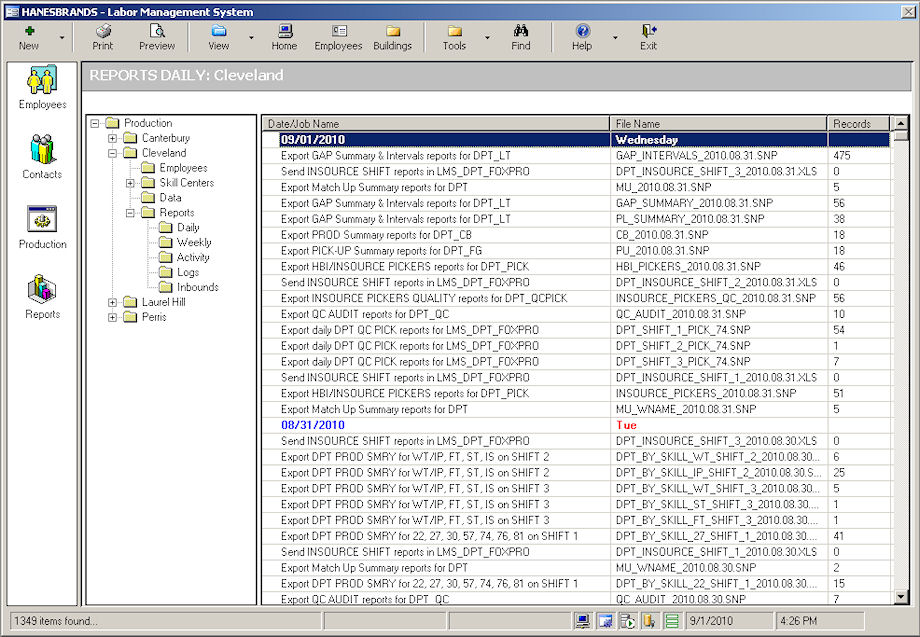This screenshot has width=920, height=637.
Task: Click scrollbar up arrow in report list
Action: (900, 123)
